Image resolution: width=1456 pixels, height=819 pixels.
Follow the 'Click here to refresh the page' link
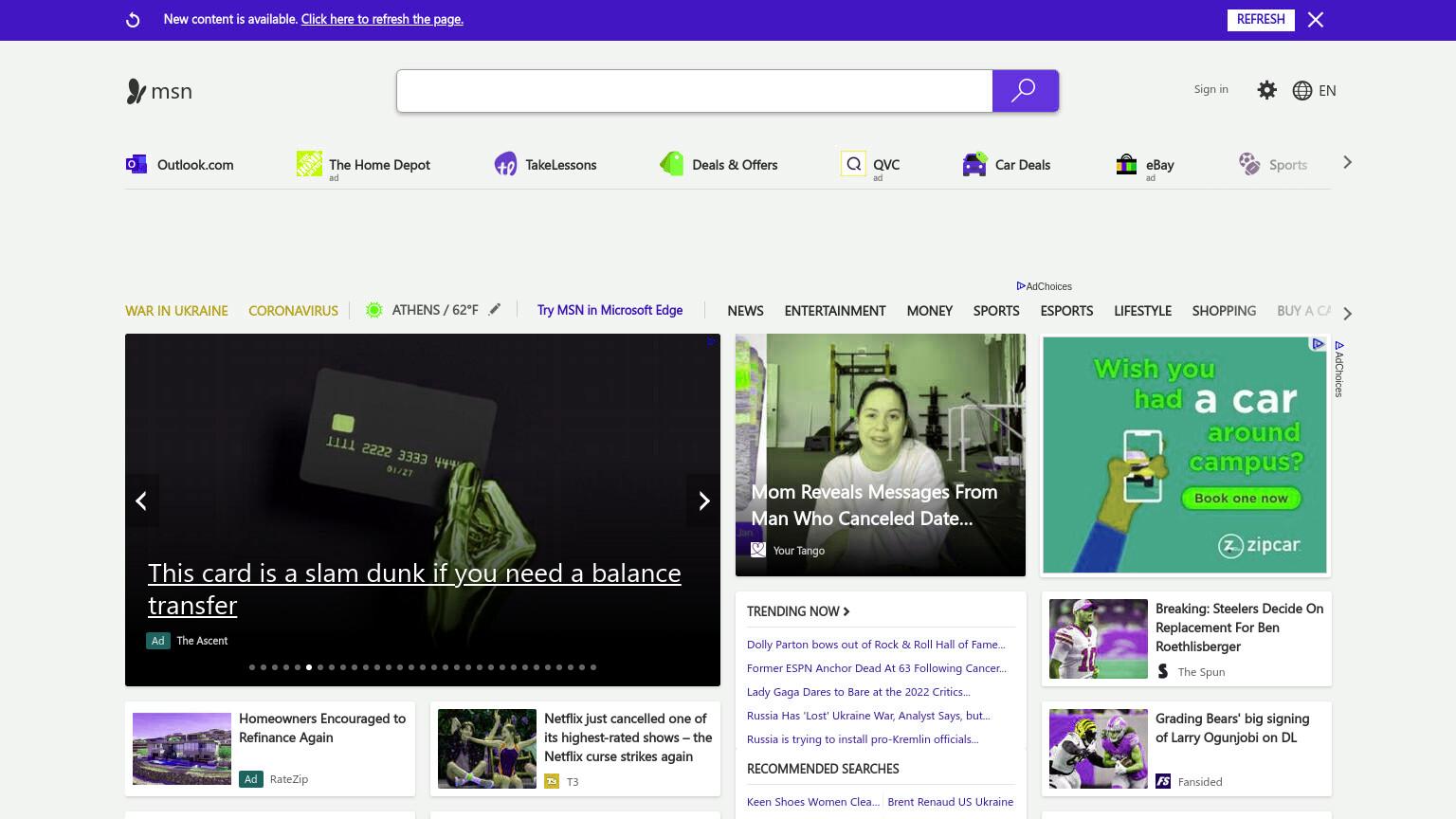382,19
